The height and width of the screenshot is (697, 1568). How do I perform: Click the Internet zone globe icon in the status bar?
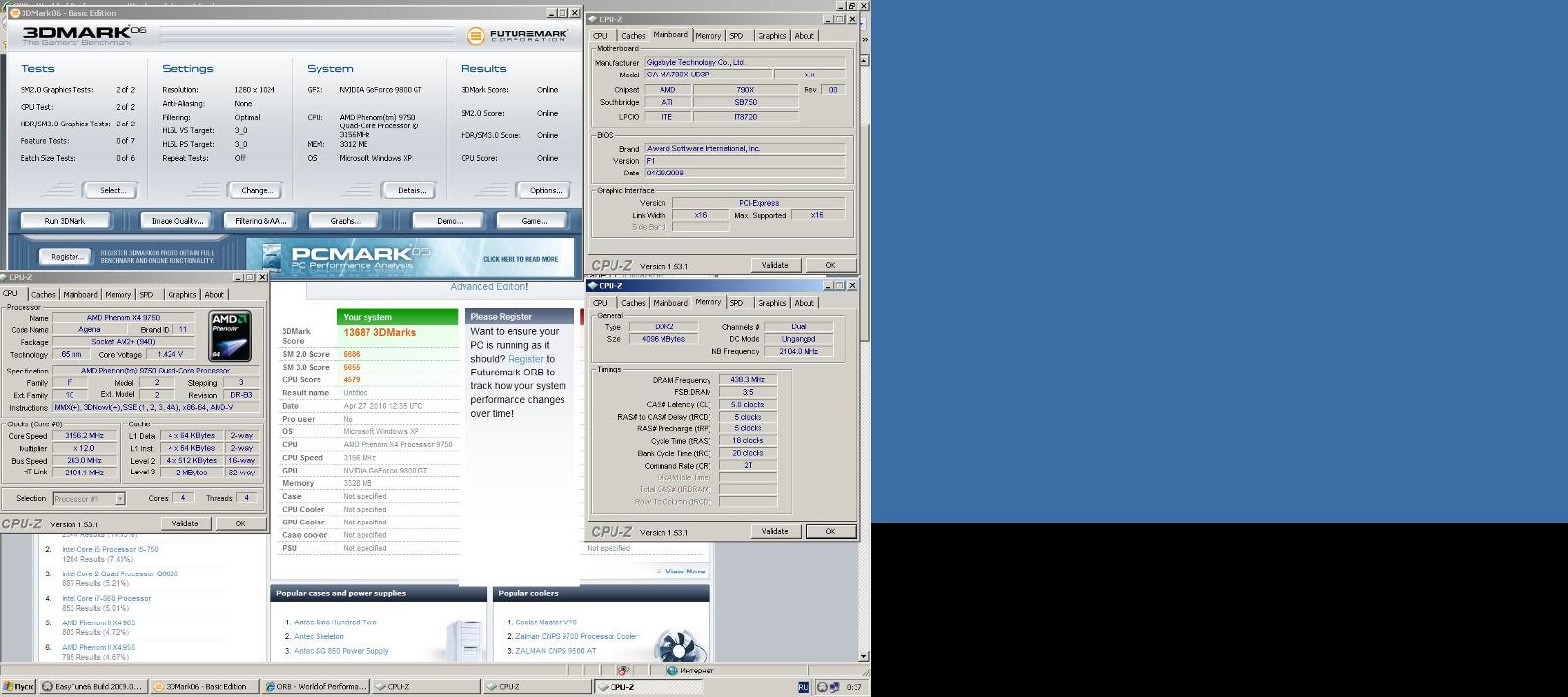(x=672, y=671)
